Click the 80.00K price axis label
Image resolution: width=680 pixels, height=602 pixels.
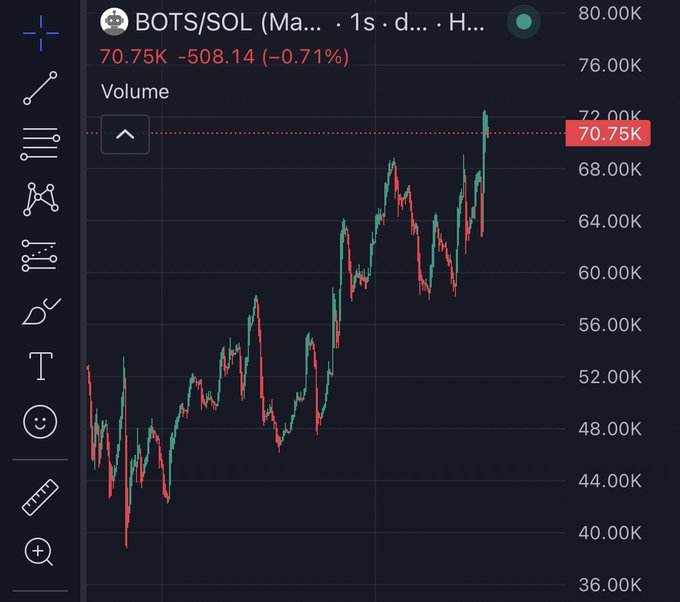[610, 13]
